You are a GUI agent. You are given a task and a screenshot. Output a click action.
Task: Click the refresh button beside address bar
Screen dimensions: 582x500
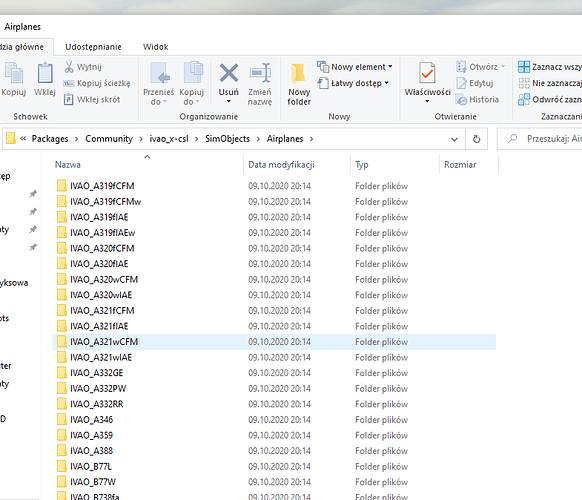pos(477,139)
